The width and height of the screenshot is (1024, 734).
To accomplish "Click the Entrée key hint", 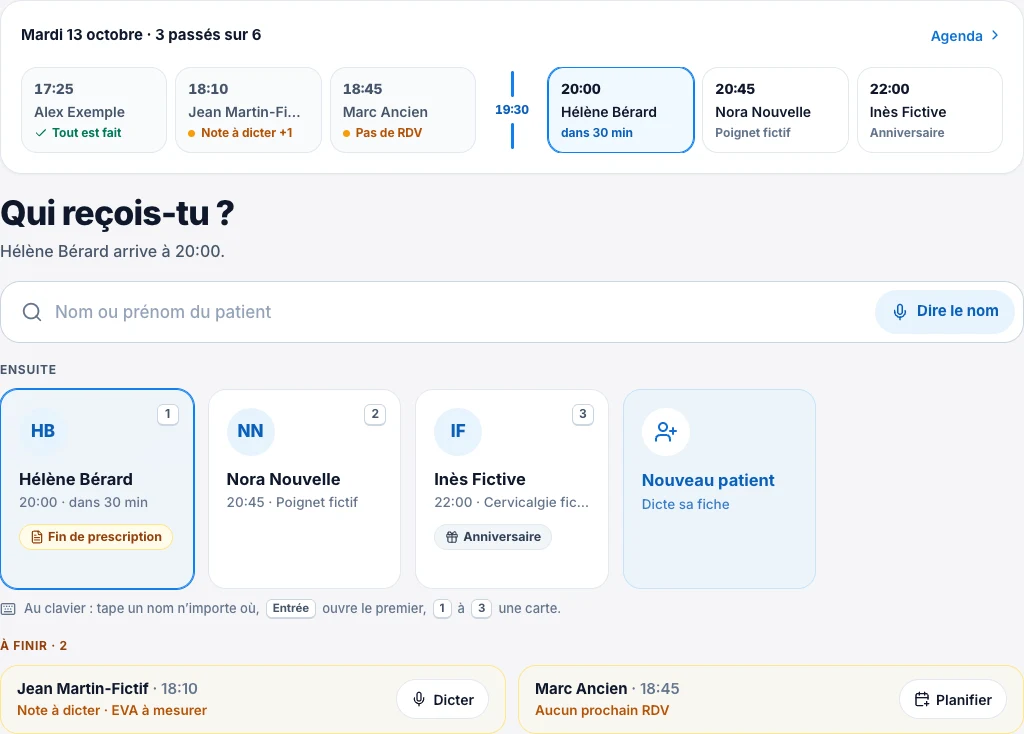I will pyautogui.click(x=291, y=609).
